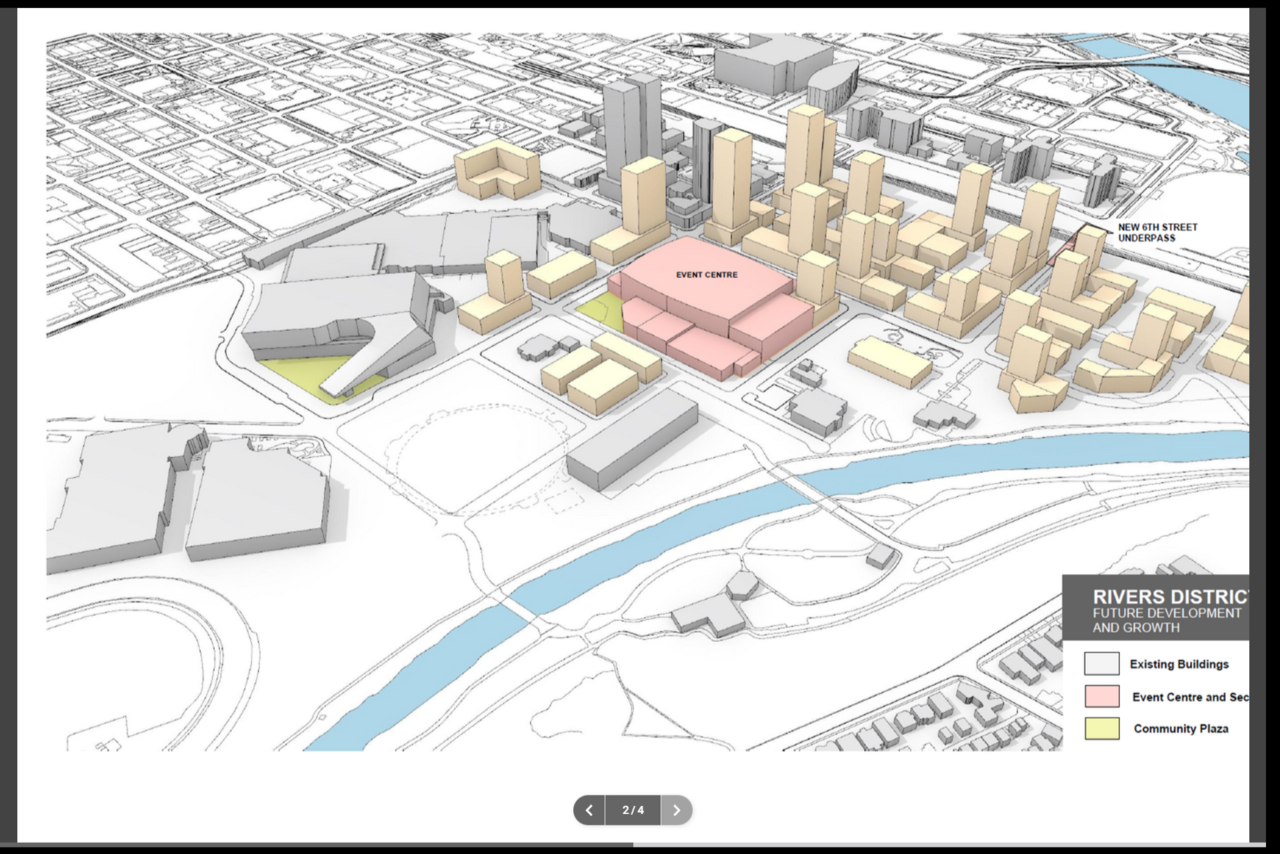Select the Existing Buildings legend text
Image resolution: width=1280 pixels, height=854 pixels.
click(x=1179, y=664)
